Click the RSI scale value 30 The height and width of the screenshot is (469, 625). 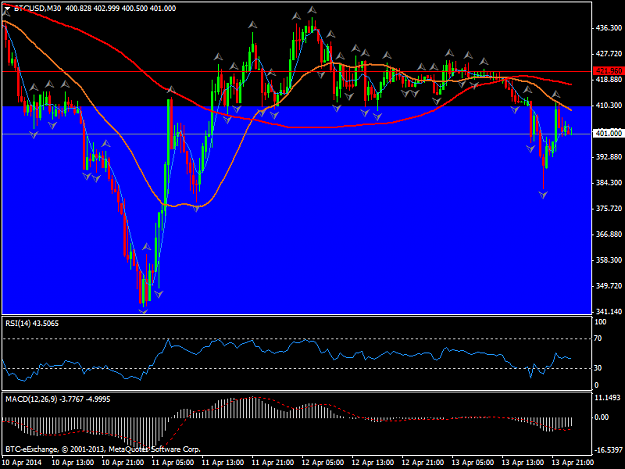pos(598,368)
